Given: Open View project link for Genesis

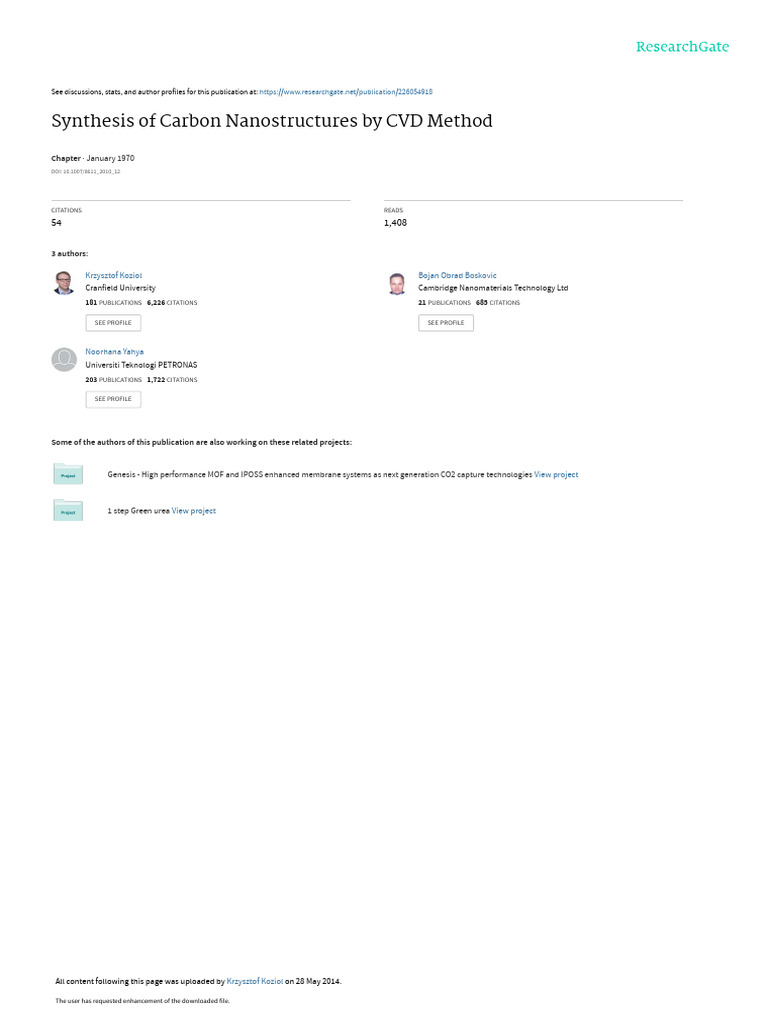Looking at the screenshot, I should click(556, 475).
